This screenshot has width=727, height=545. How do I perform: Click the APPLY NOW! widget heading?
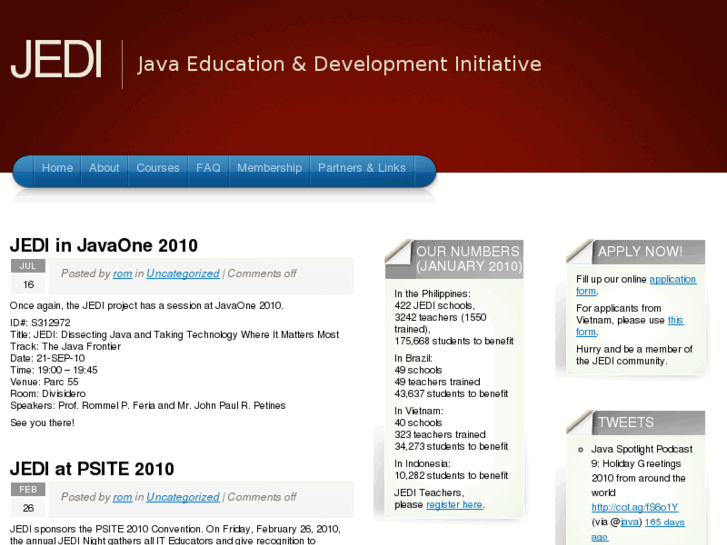pyautogui.click(x=640, y=251)
